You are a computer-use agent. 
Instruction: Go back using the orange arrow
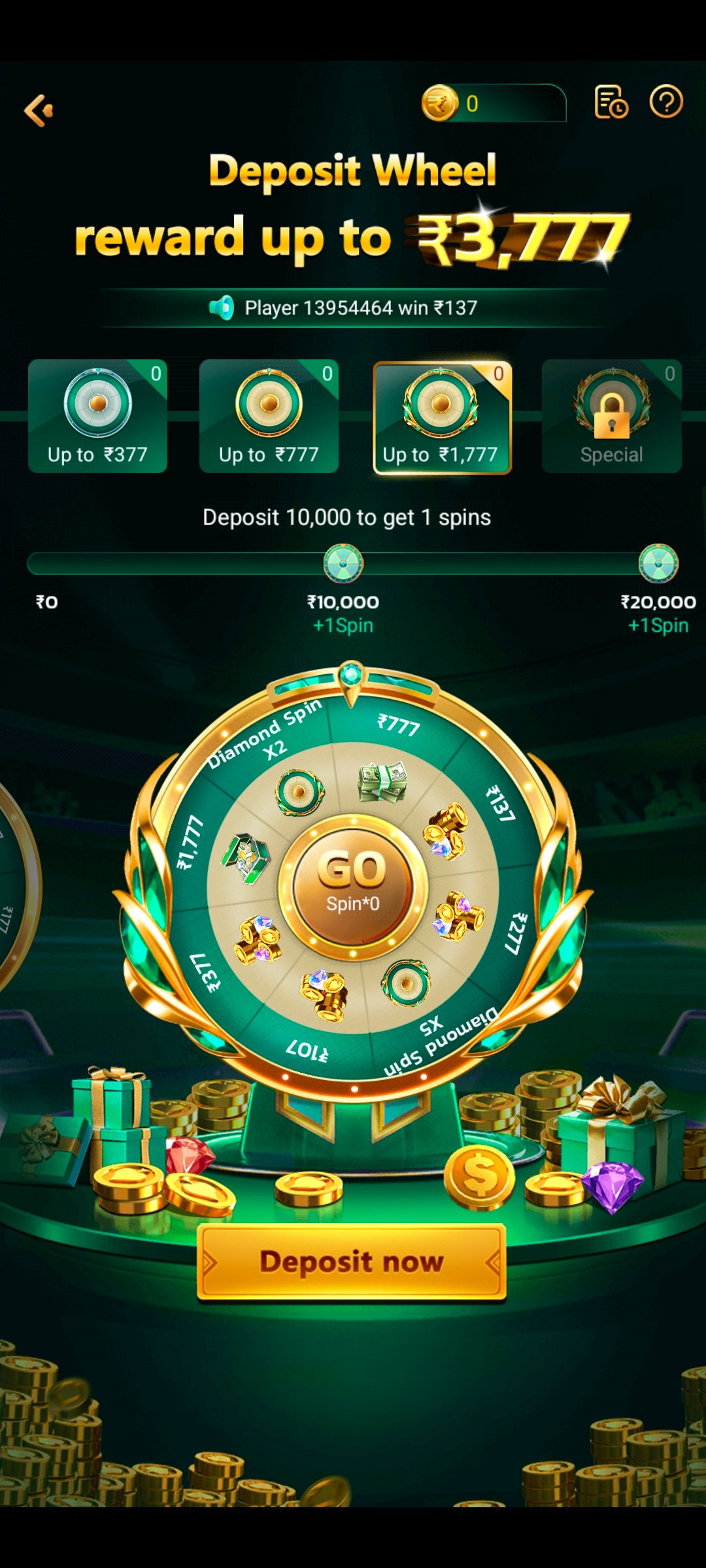pyautogui.click(x=39, y=110)
